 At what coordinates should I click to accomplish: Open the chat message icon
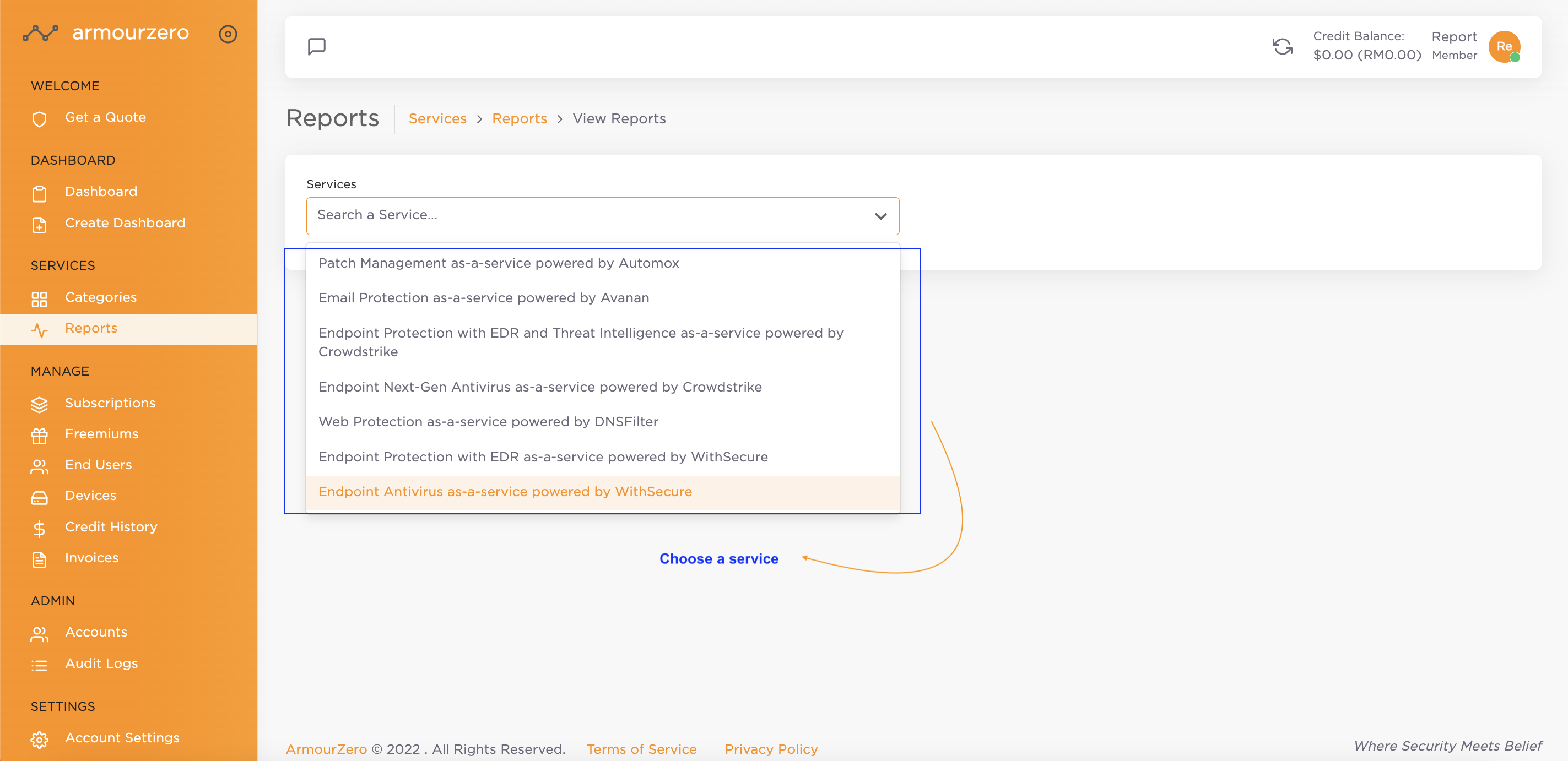pos(317,47)
